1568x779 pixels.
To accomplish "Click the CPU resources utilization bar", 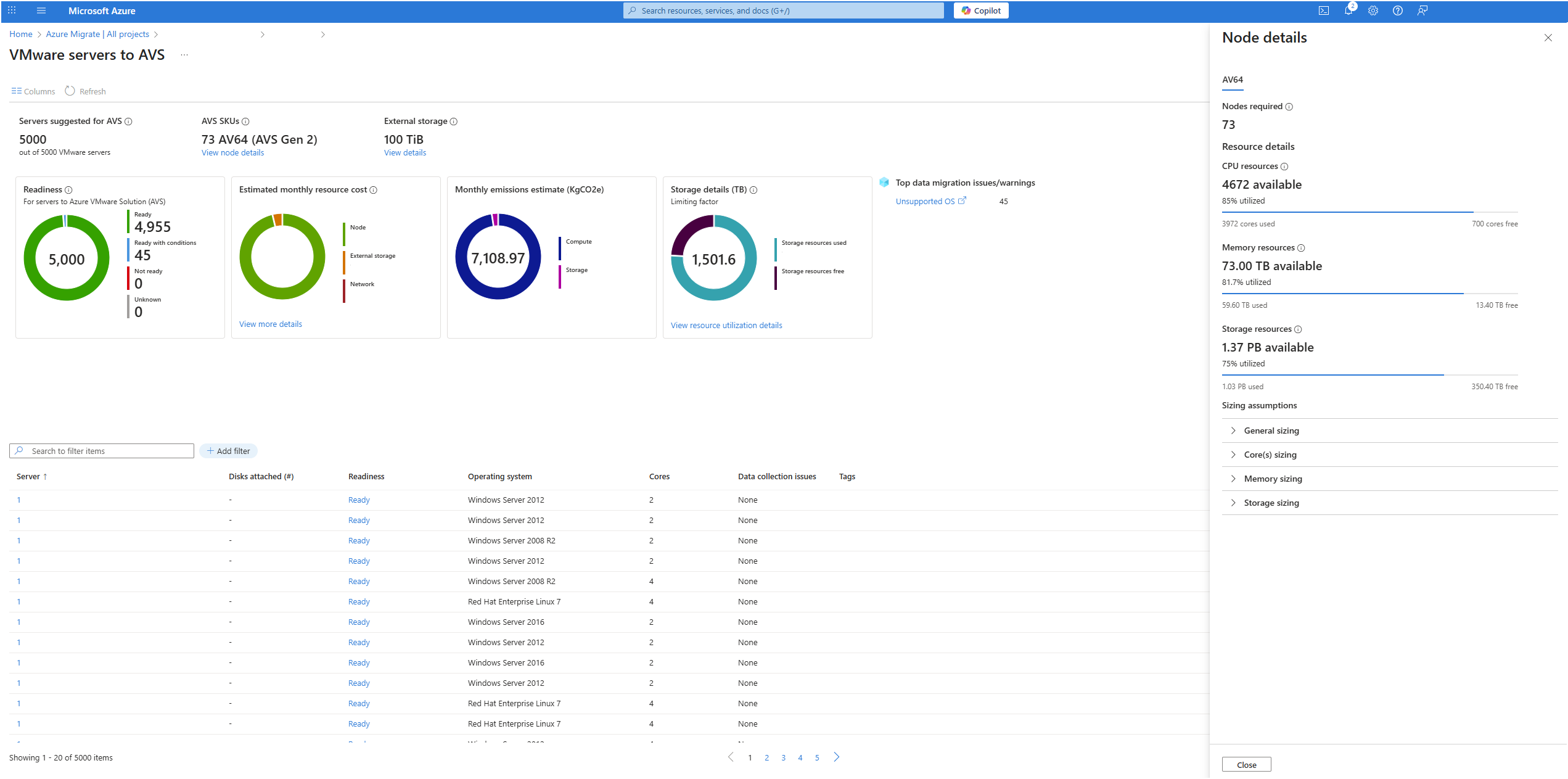I will (x=1369, y=212).
